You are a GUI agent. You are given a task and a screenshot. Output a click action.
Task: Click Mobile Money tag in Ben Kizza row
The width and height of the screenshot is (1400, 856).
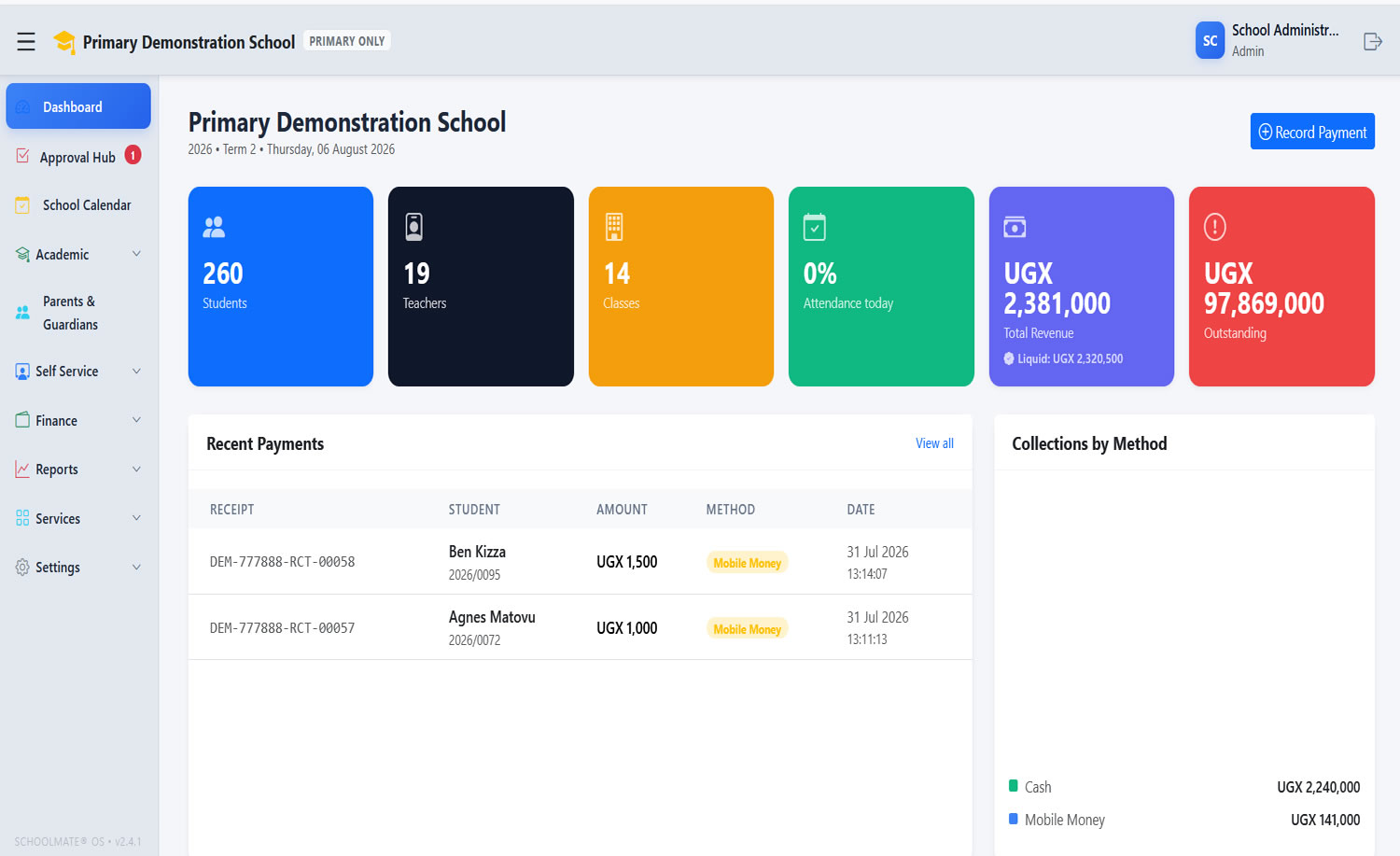click(747, 563)
